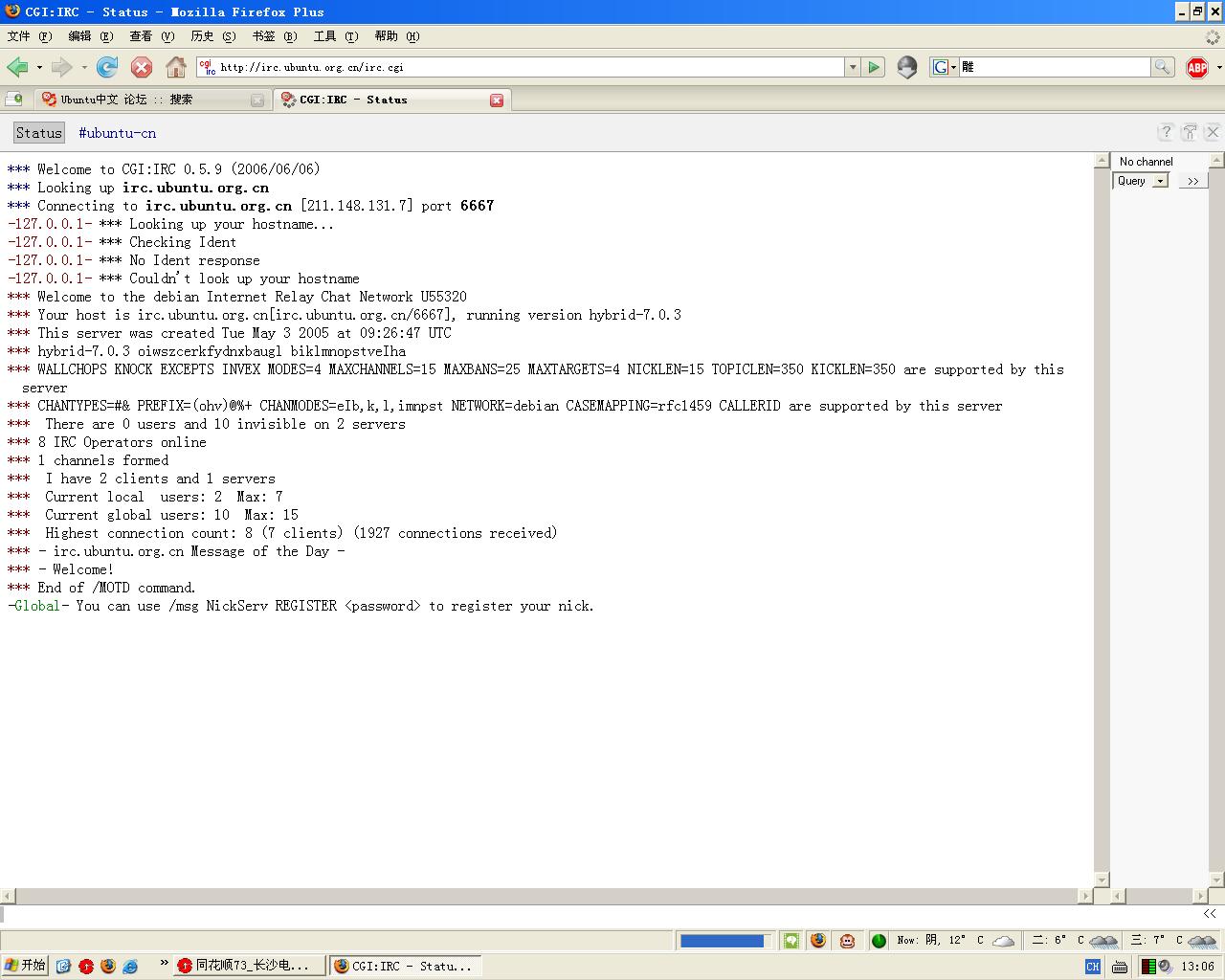Click the volume speaker tray icon

(1165, 967)
